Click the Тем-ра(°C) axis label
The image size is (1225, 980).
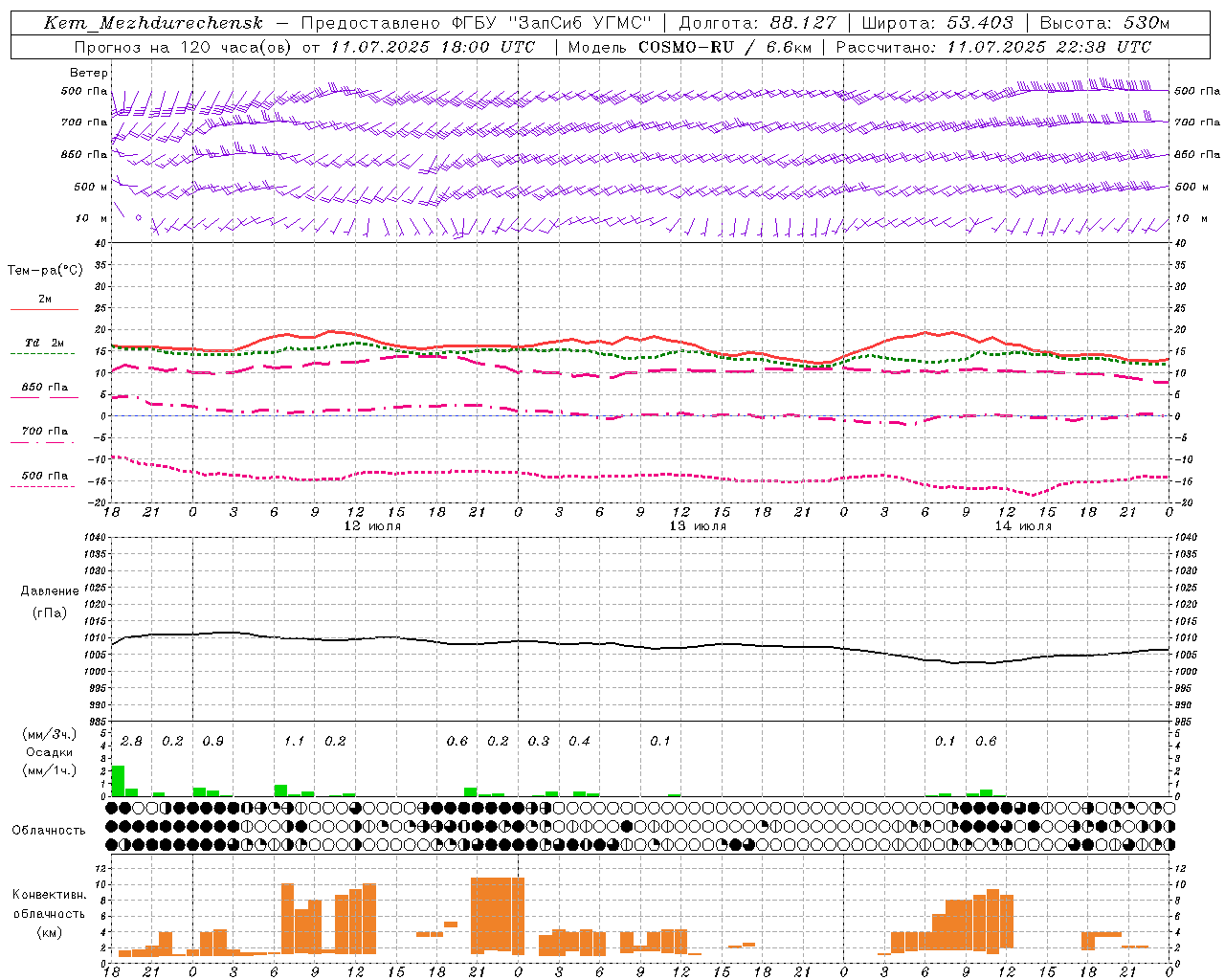click(x=45, y=271)
